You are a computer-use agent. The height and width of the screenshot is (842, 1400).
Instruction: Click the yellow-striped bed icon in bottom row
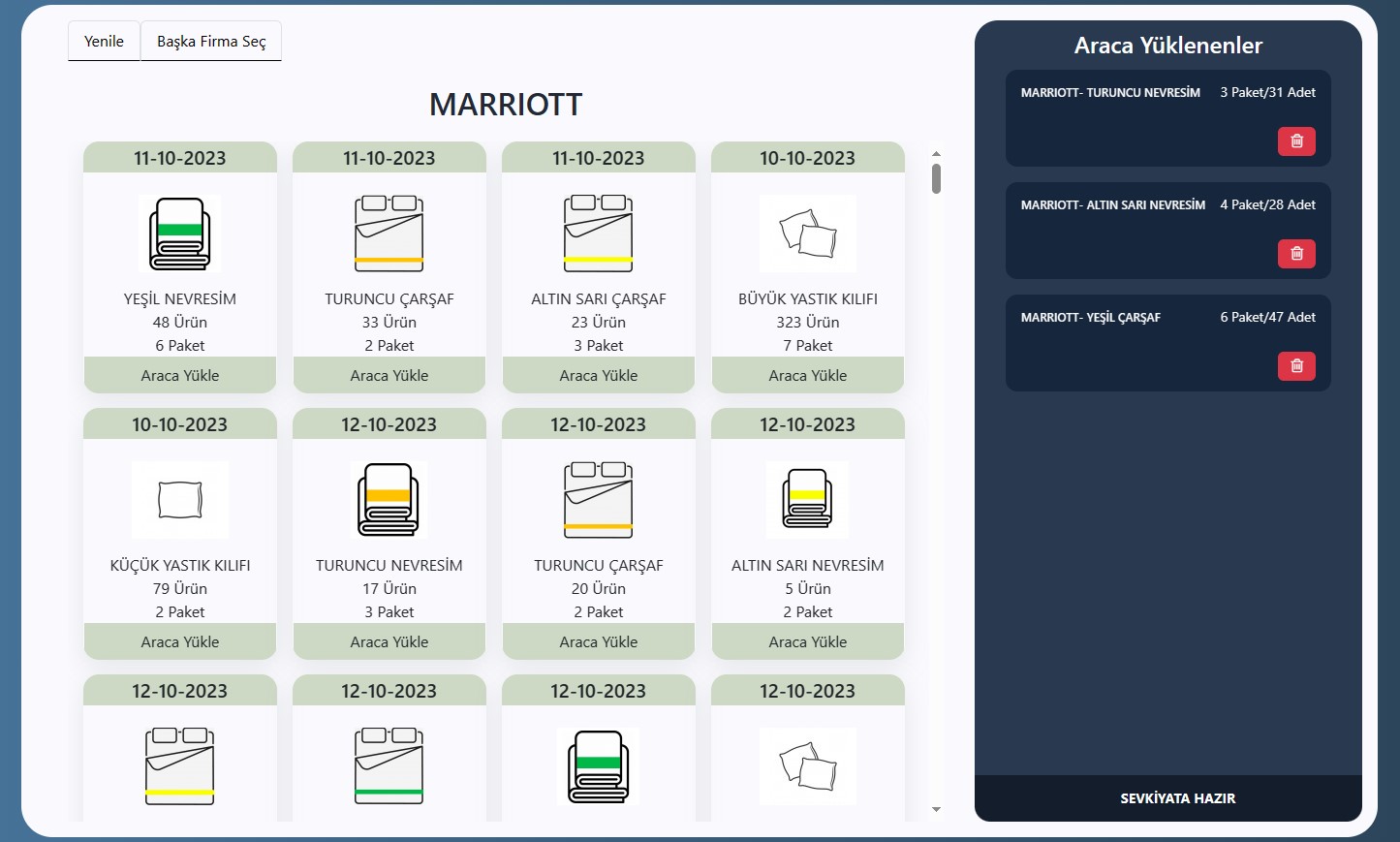180,766
